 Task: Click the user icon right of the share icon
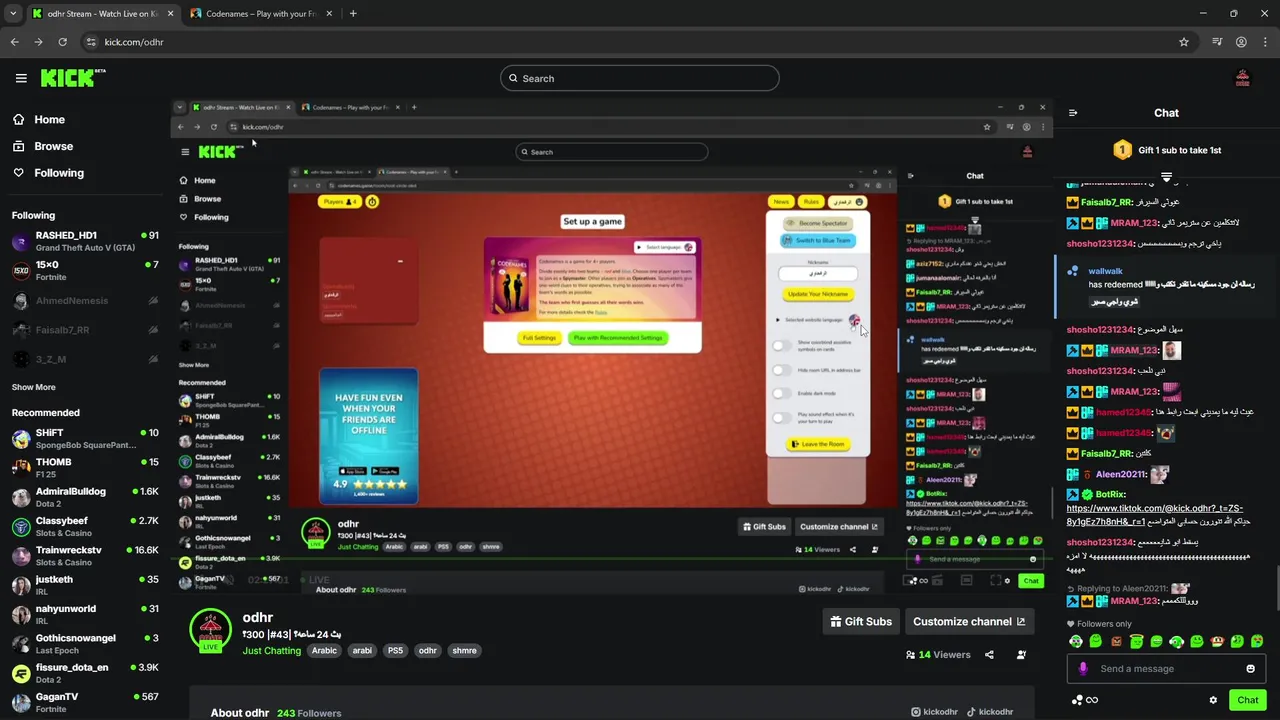tap(1021, 655)
